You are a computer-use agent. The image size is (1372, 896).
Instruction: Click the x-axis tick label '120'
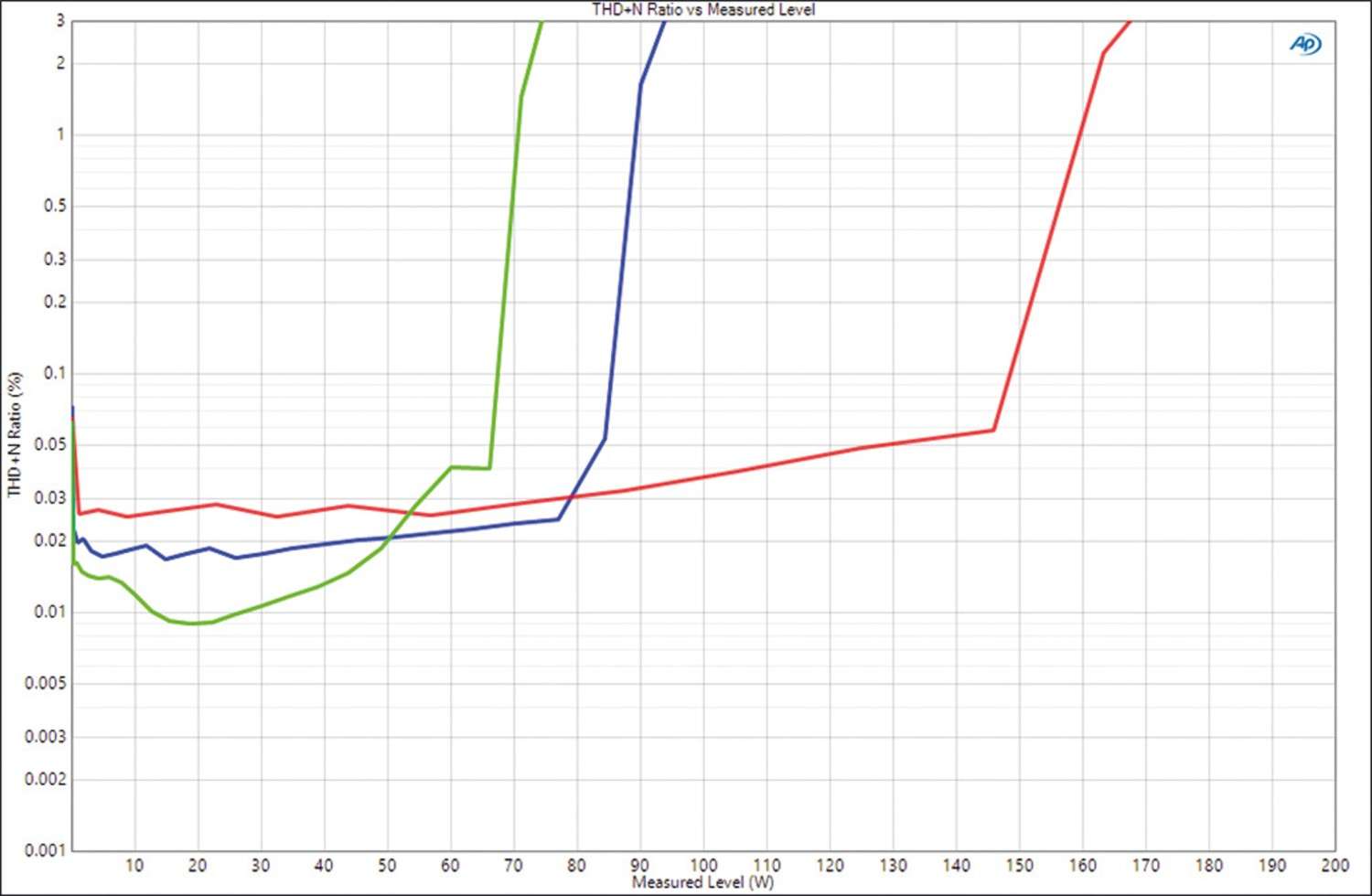pos(830,865)
